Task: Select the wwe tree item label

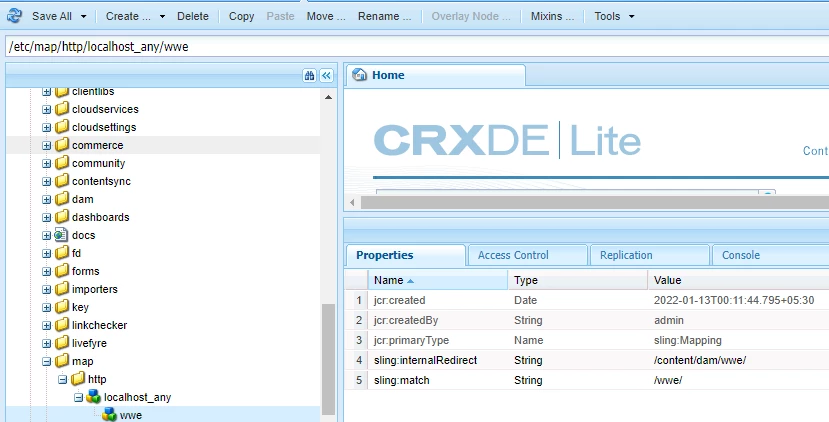Action: point(131,415)
